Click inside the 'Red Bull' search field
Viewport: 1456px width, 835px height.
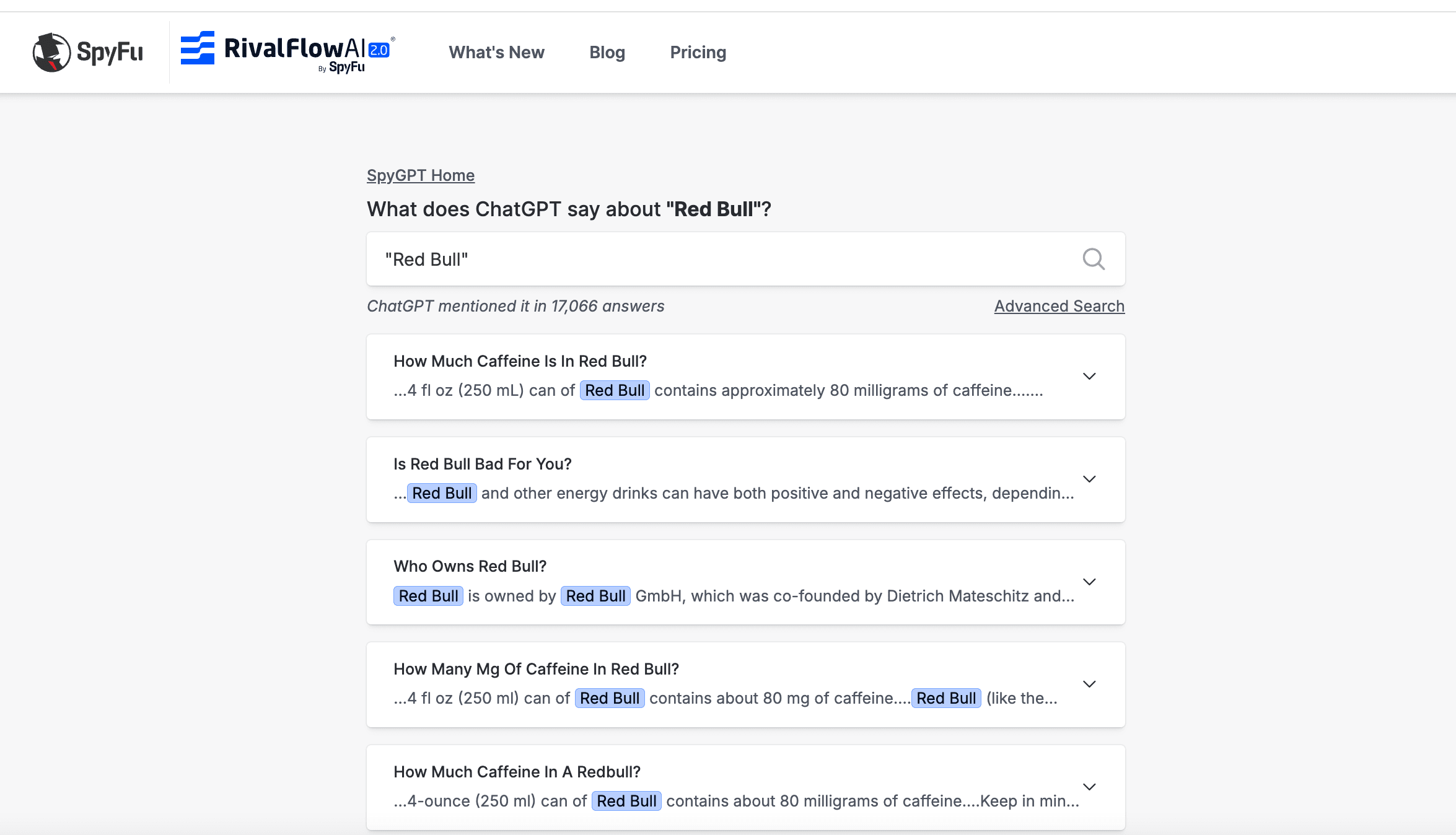pyautogui.click(x=682, y=259)
